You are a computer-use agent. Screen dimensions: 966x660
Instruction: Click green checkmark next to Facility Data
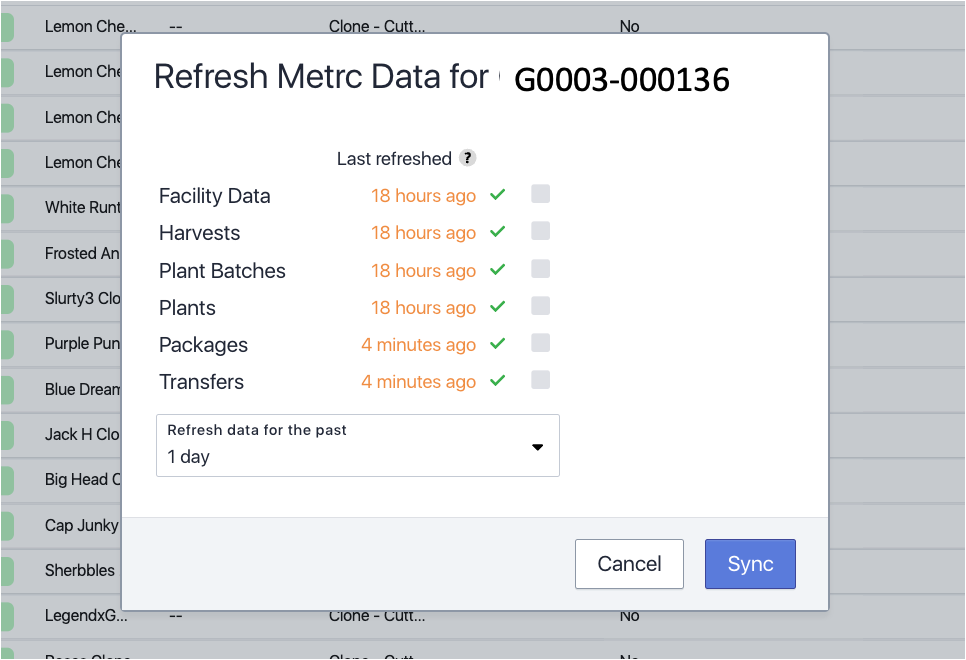pyautogui.click(x=498, y=195)
